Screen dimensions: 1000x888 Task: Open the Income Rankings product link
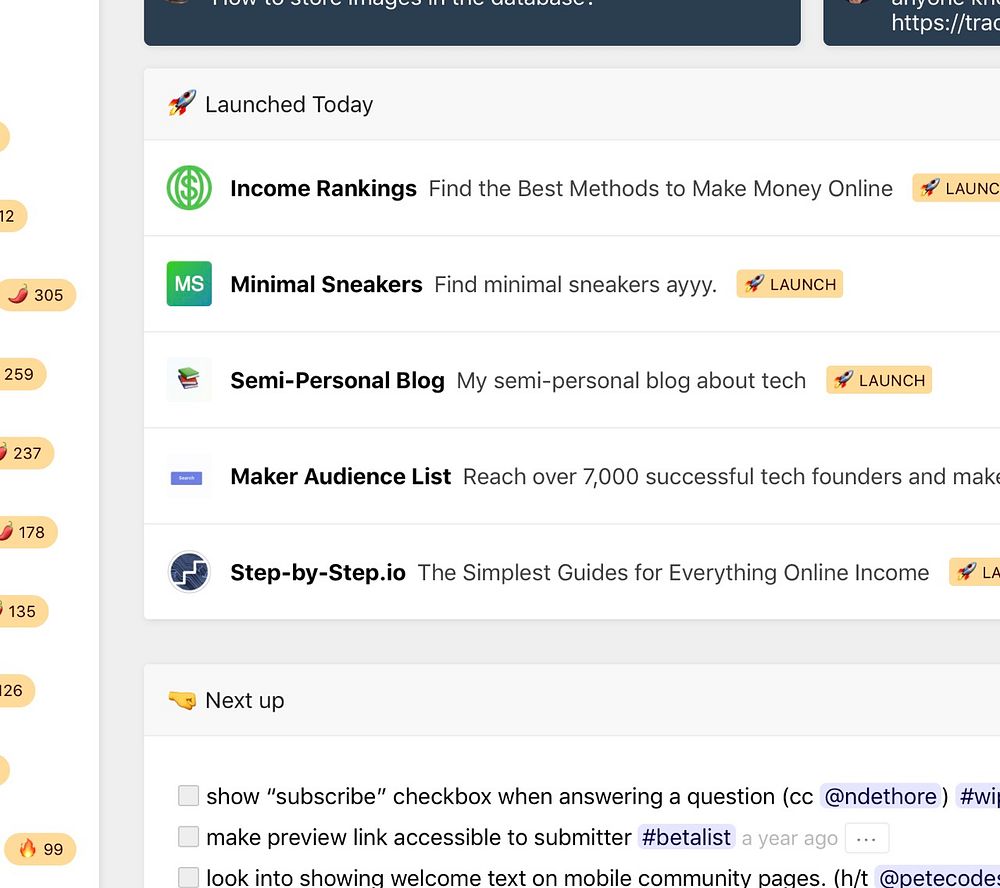click(323, 188)
